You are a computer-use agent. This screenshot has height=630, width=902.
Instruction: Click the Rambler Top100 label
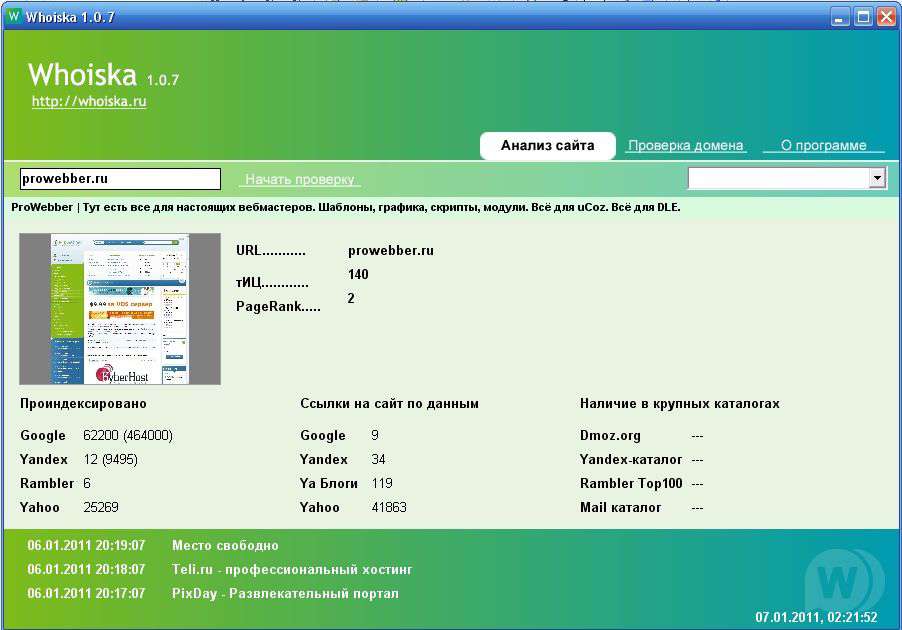pyautogui.click(x=631, y=483)
